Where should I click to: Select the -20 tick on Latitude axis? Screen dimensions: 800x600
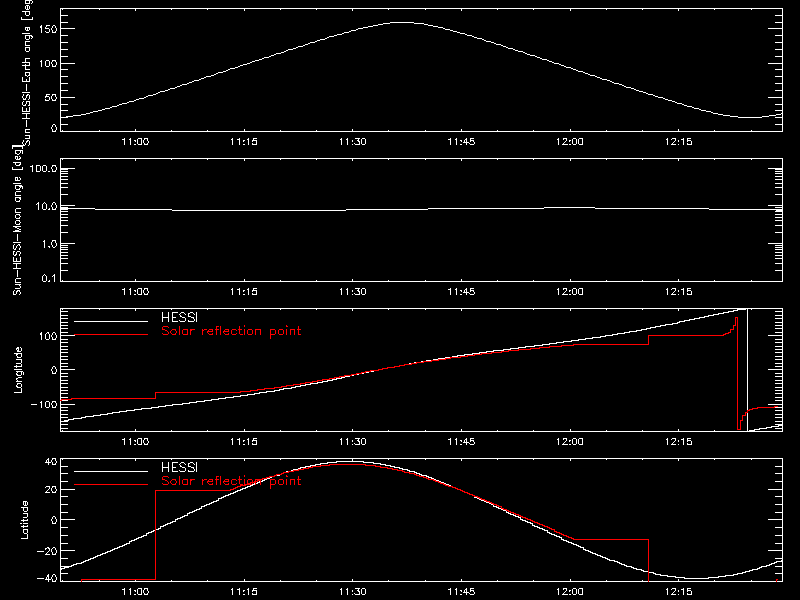[x=47, y=551]
